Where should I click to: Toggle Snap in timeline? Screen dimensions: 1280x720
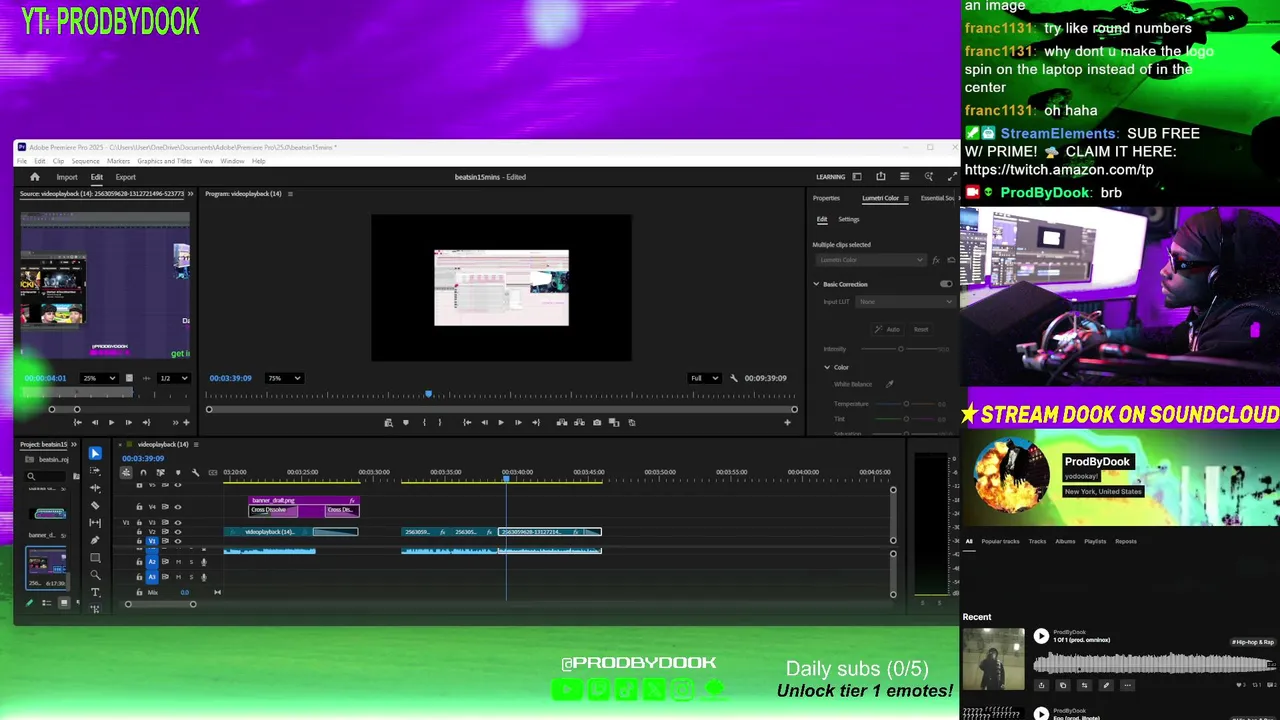[143, 472]
